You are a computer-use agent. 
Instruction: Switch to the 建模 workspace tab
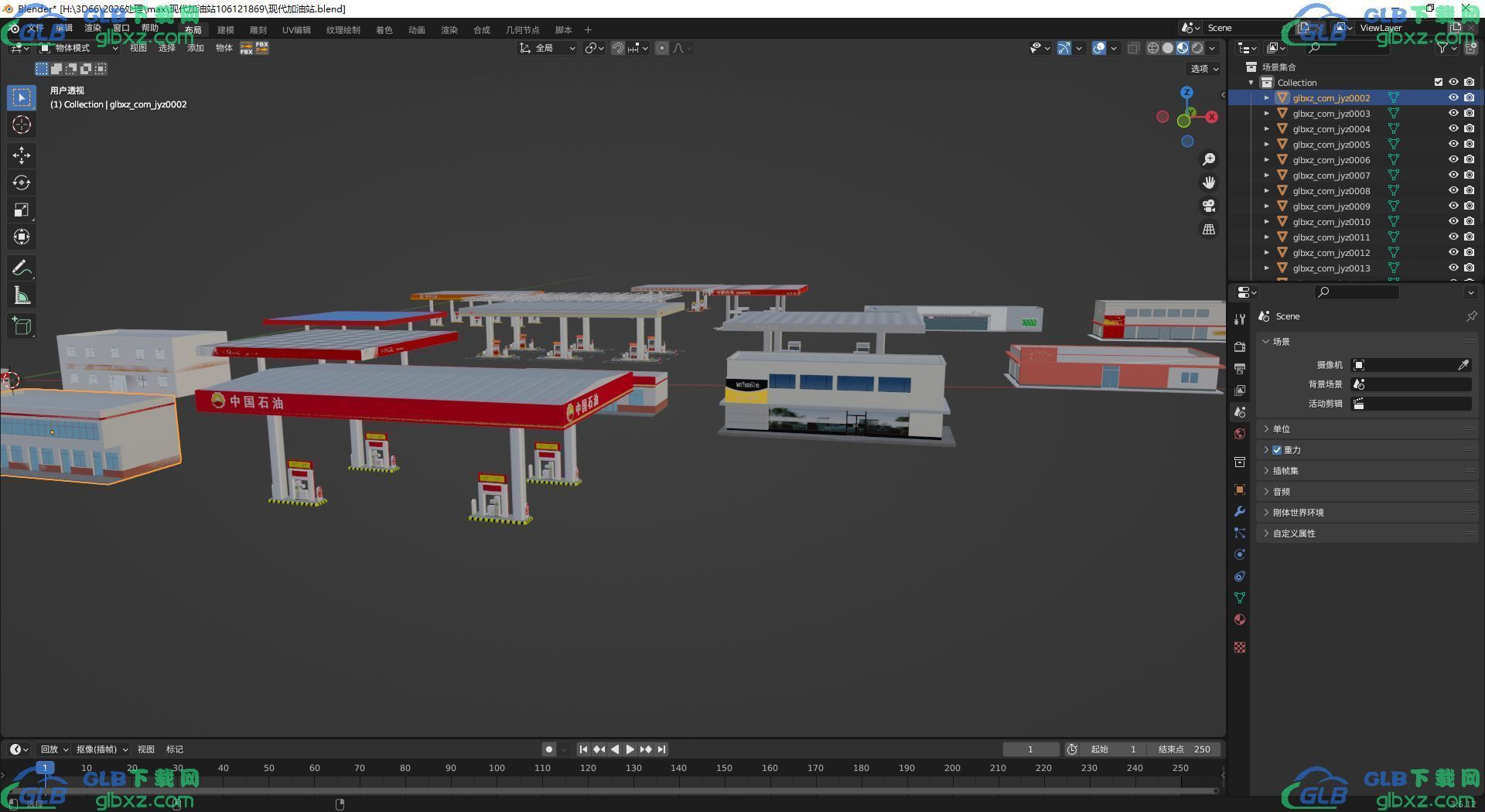tap(226, 30)
